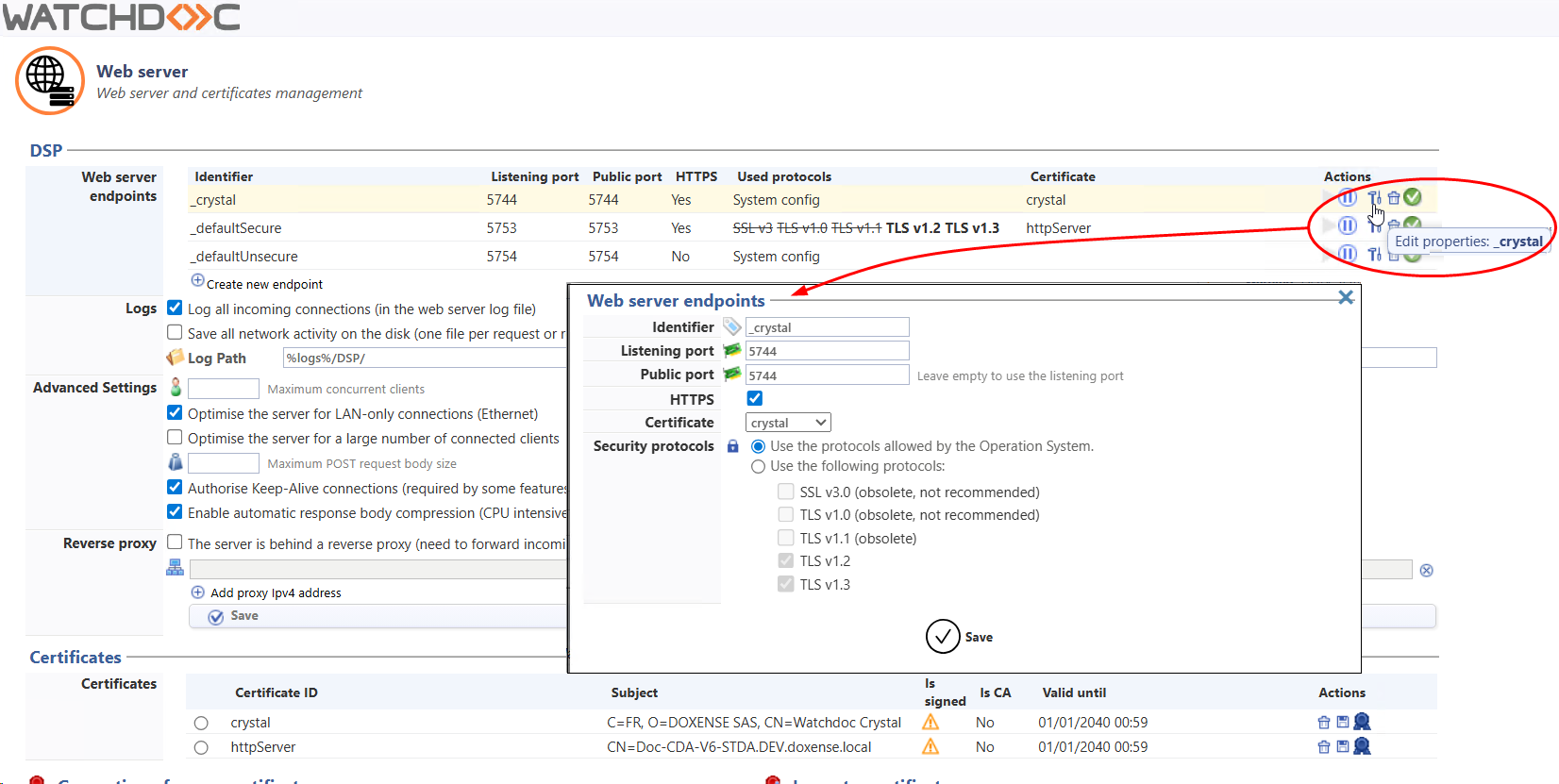Clear the reverse proxy address field
Screen dimensions: 1559x784
pyautogui.click(x=1427, y=570)
